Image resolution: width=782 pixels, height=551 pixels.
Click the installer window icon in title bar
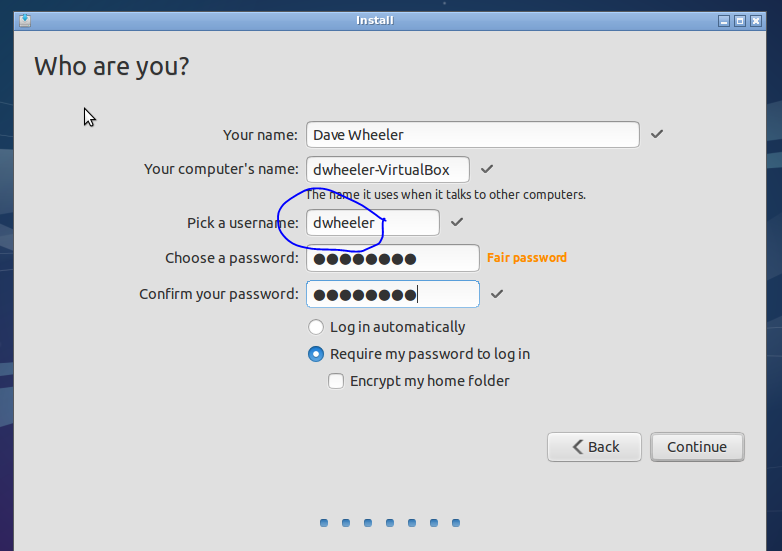24,20
